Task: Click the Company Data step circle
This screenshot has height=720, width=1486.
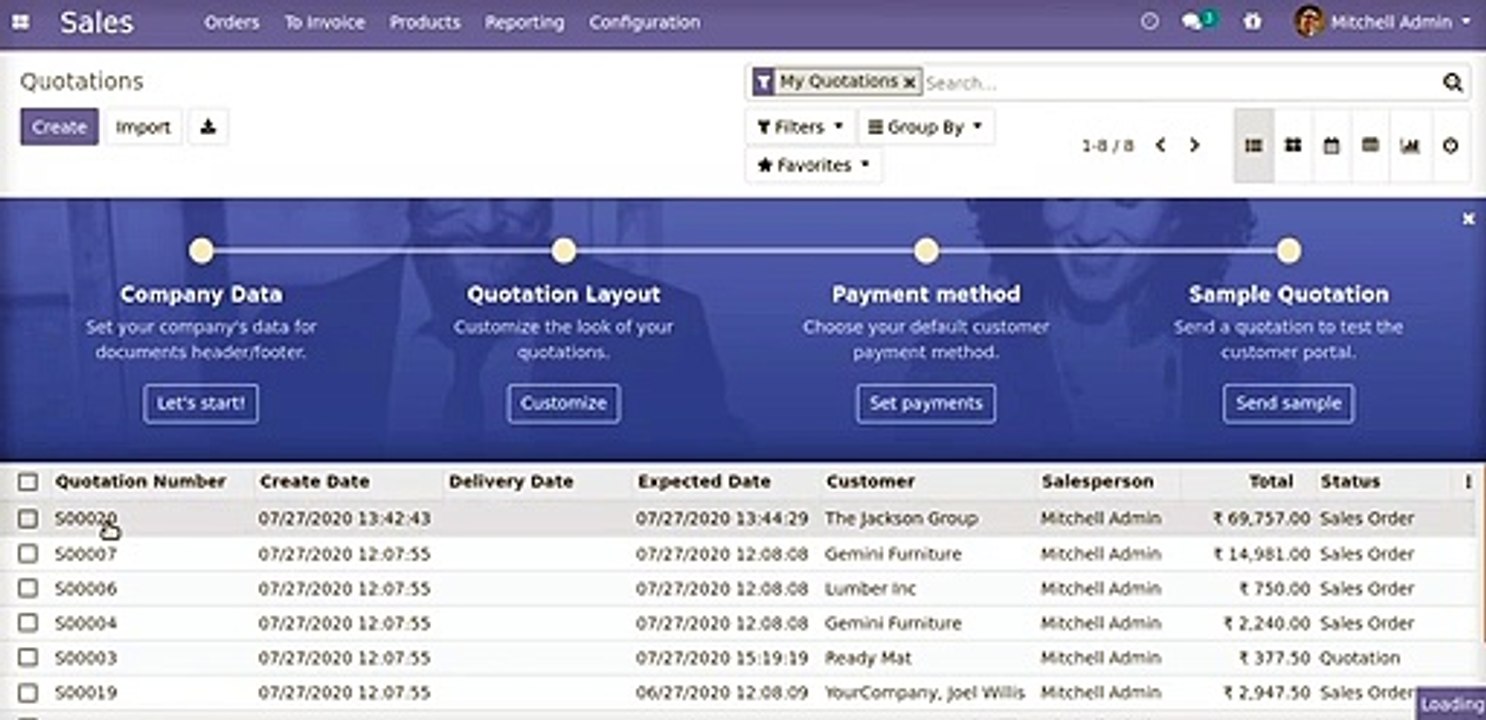Action: click(201, 250)
